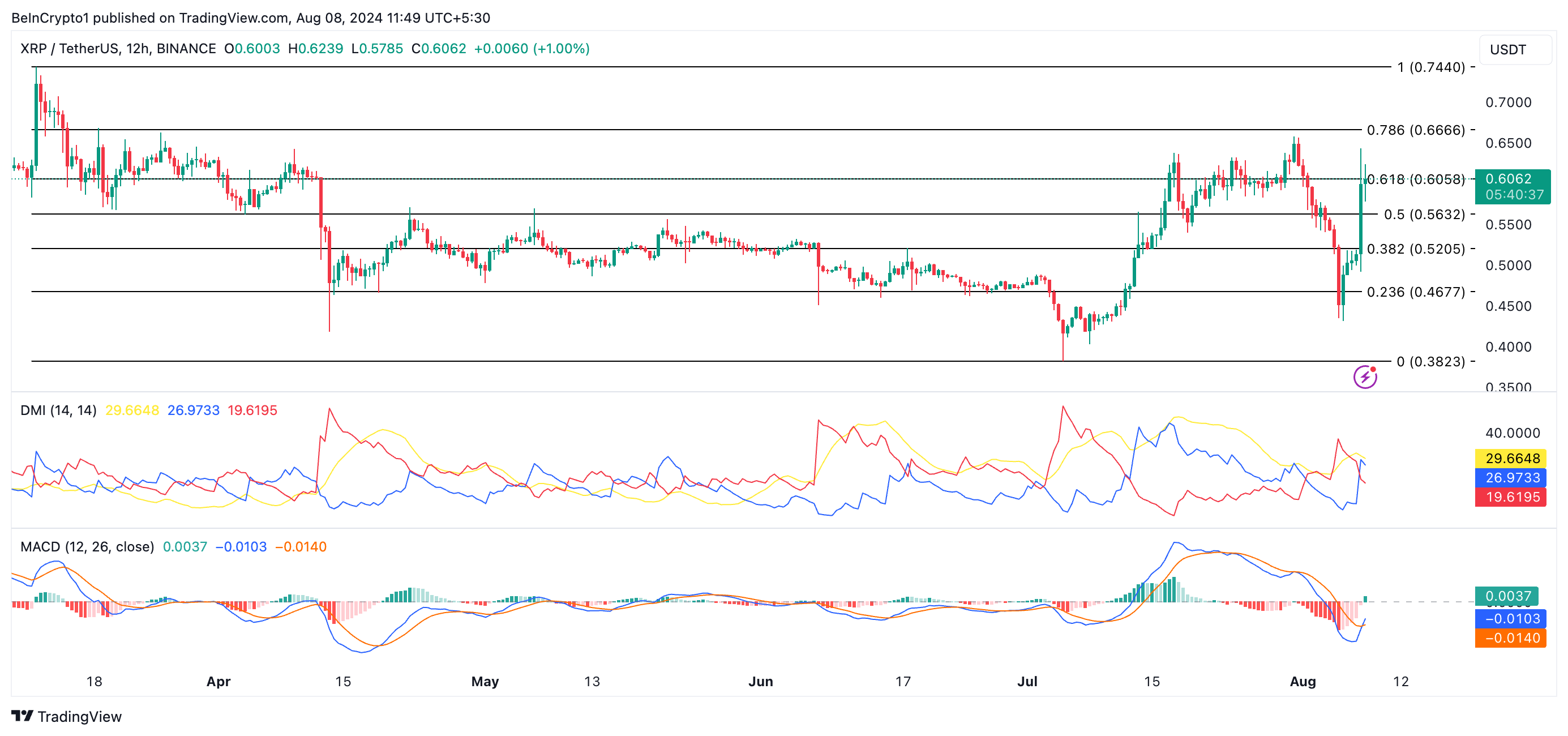Select the MACD (12, 26, close) indicator title
Screen dimensions: 1568x736
(87, 546)
